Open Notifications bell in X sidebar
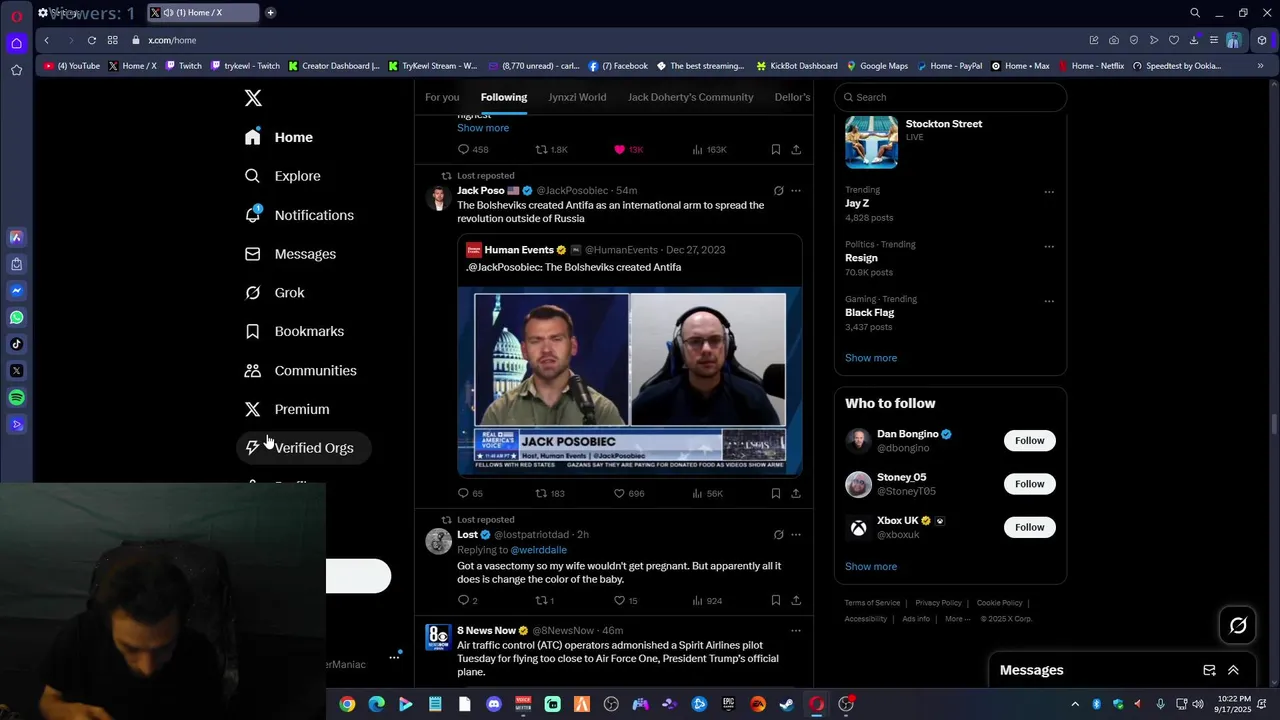 coord(300,215)
